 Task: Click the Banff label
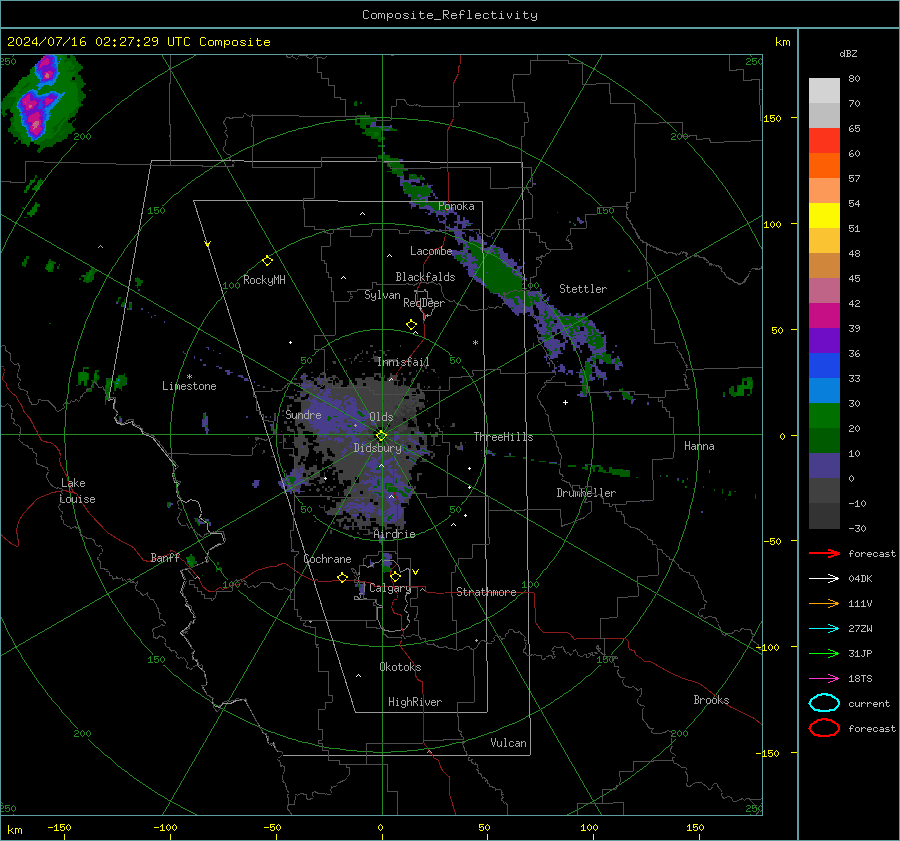coord(165,557)
